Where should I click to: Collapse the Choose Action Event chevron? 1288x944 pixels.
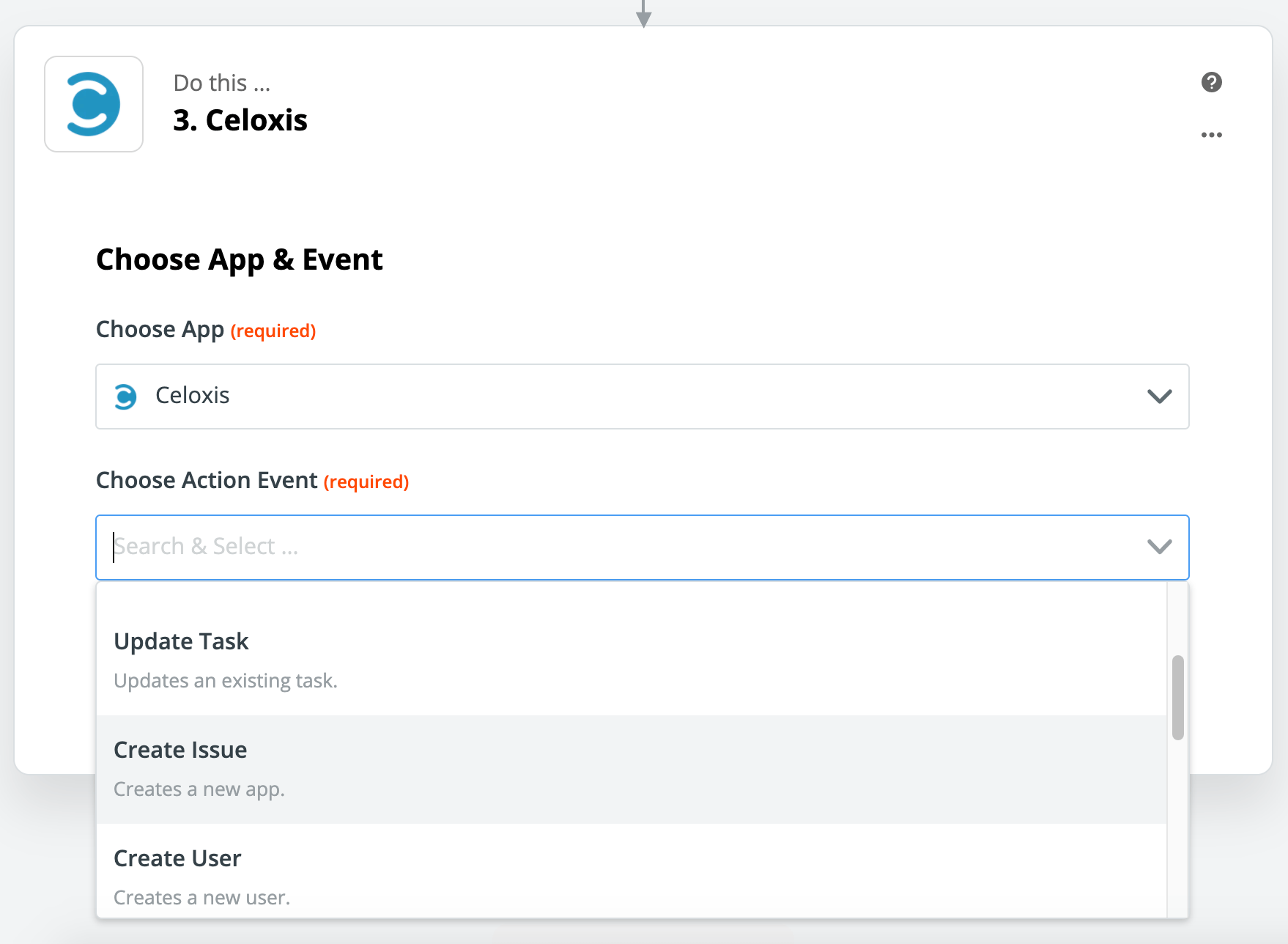tap(1159, 547)
